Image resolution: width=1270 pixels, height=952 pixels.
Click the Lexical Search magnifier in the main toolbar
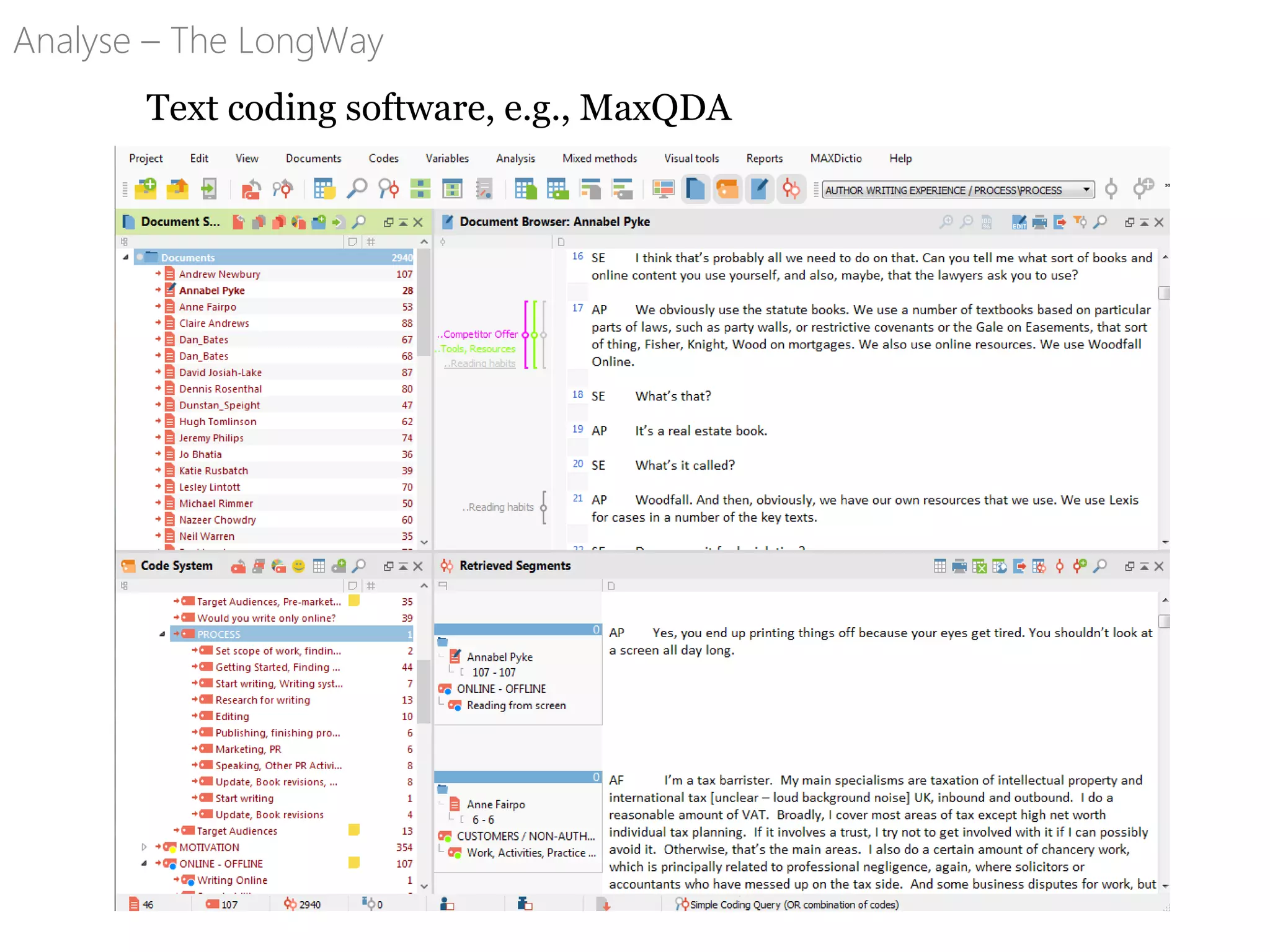coord(357,188)
